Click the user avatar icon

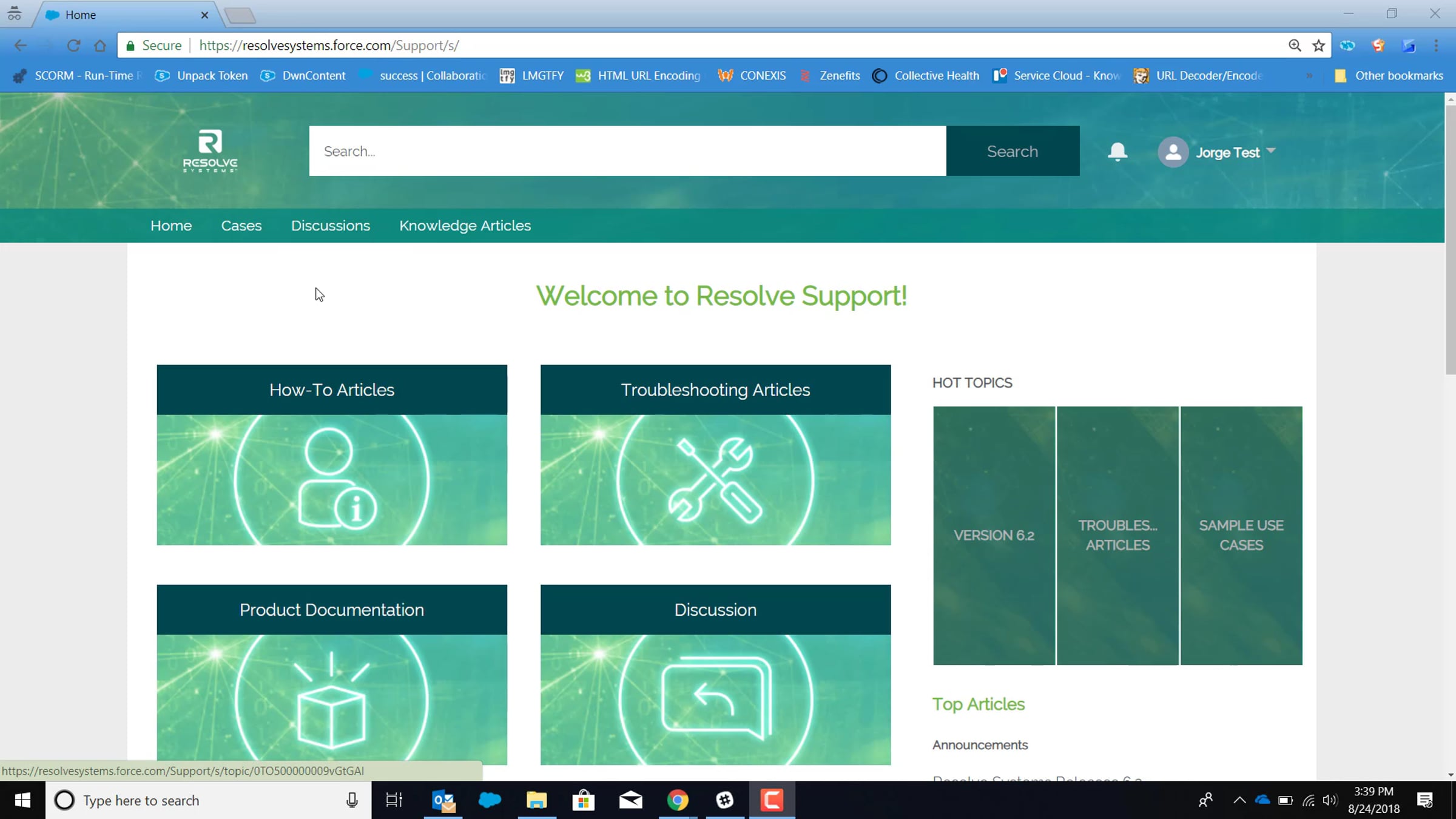click(x=1173, y=152)
